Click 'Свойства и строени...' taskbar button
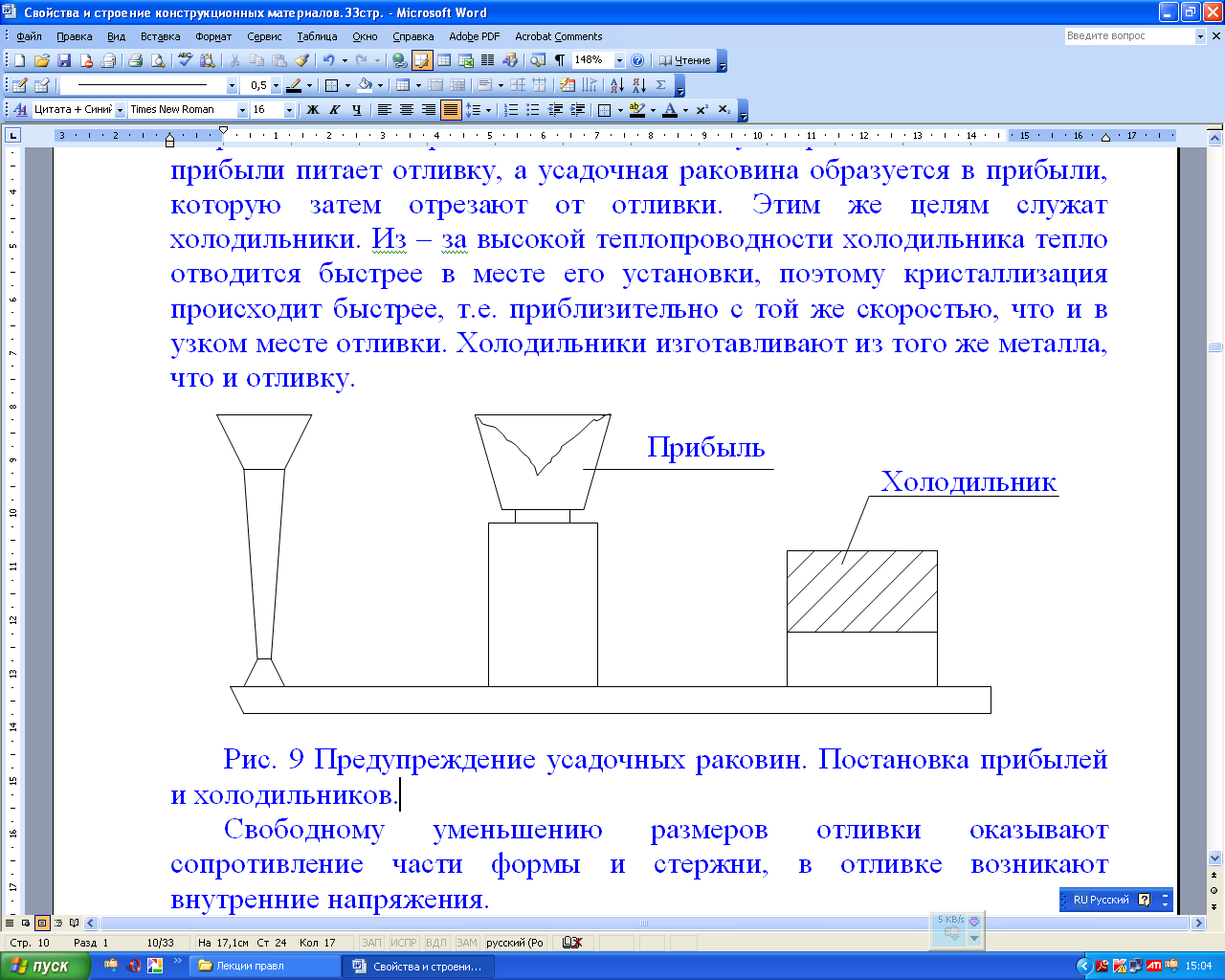This screenshot has width=1225, height=980. [x=418, y=966]
